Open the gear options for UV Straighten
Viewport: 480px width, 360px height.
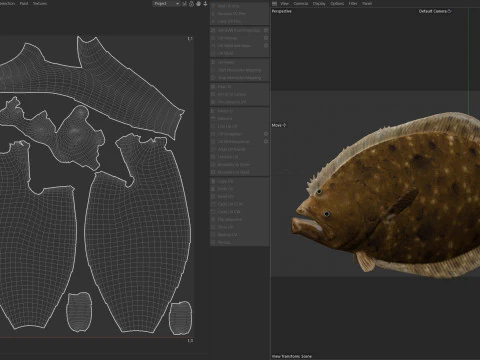click(x=266, y=134)
